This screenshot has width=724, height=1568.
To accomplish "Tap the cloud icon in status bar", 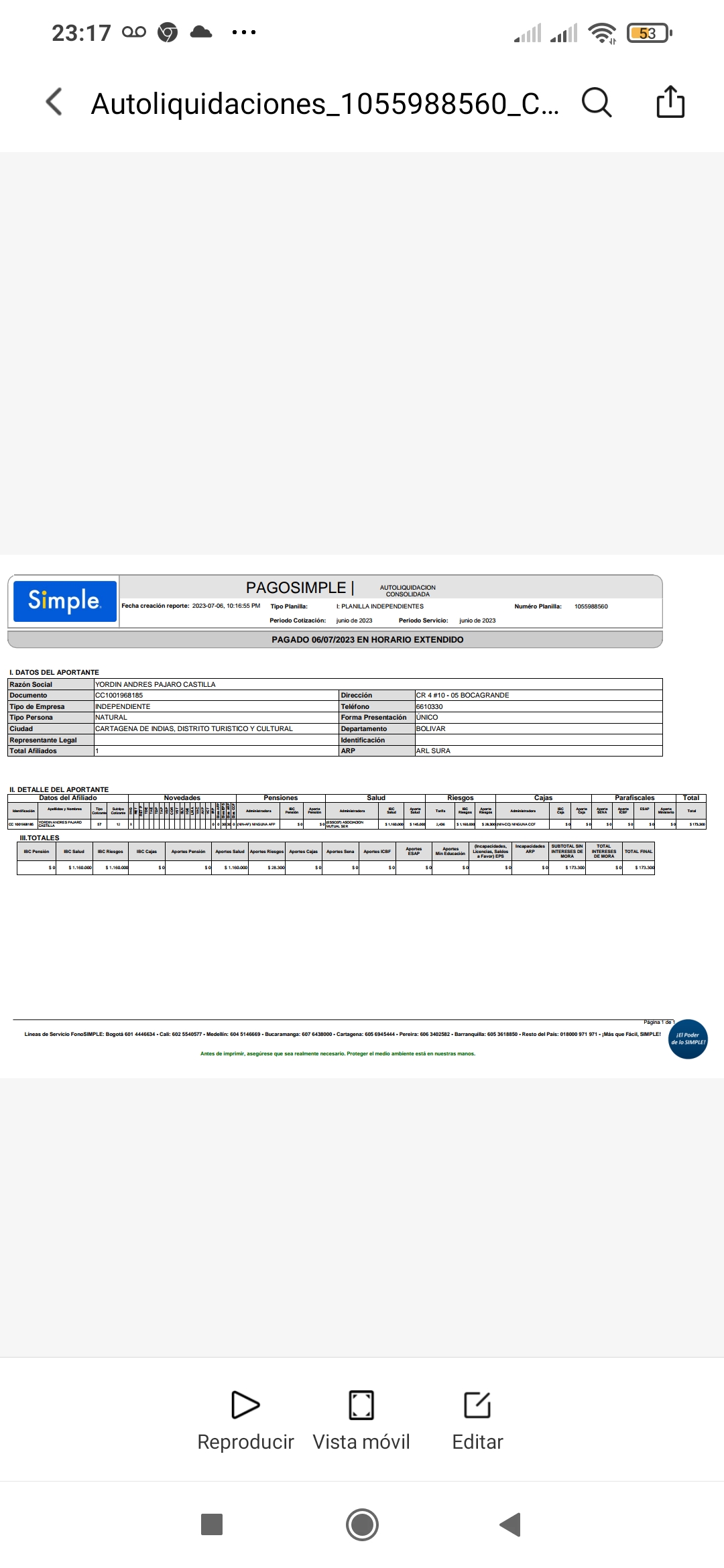I will (x=201, y=32).
